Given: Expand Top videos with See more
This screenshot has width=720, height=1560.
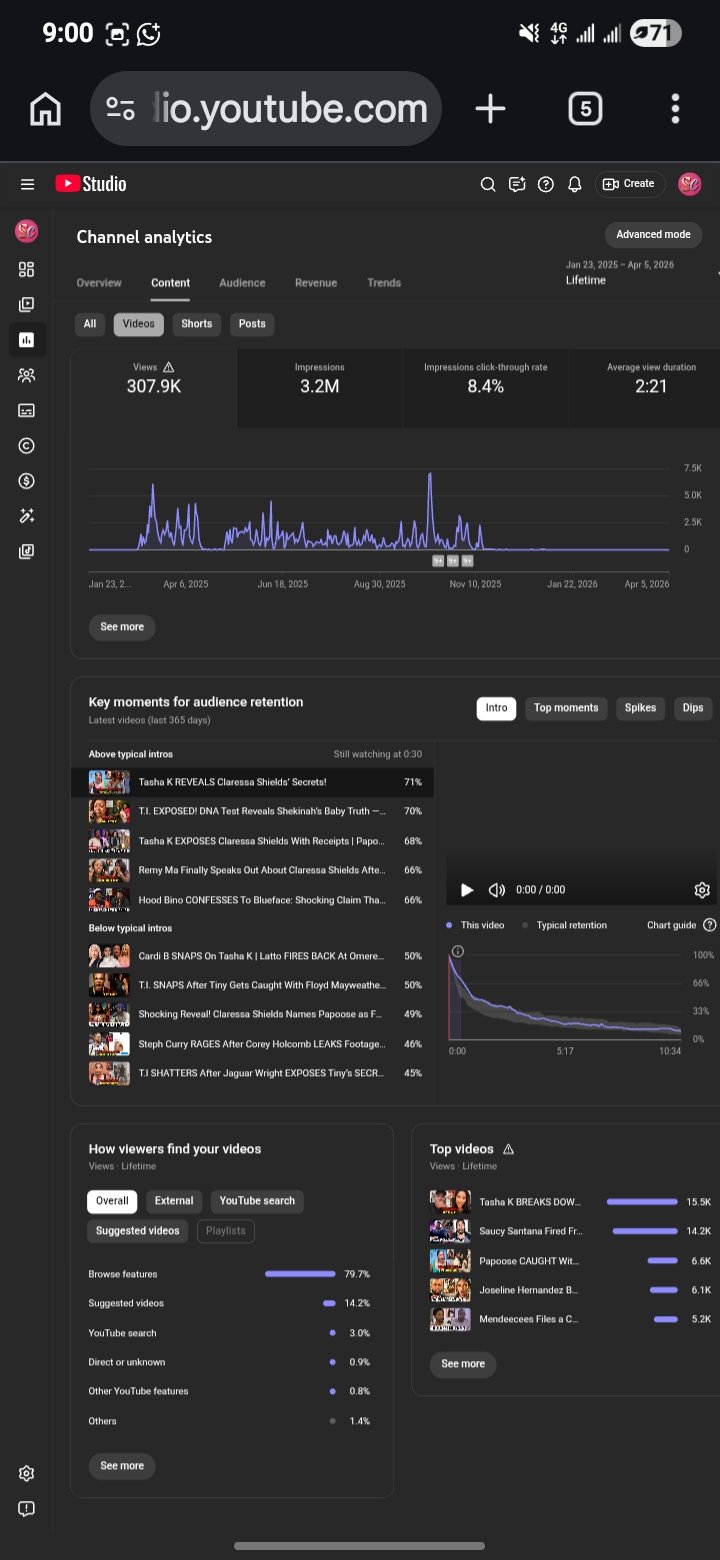Looking at the screenshot, I should [x=463, y=1364].
